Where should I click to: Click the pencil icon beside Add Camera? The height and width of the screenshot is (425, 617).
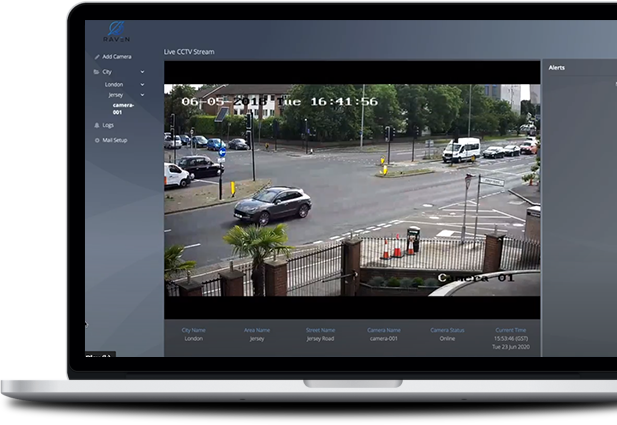[x=96, y=57]
